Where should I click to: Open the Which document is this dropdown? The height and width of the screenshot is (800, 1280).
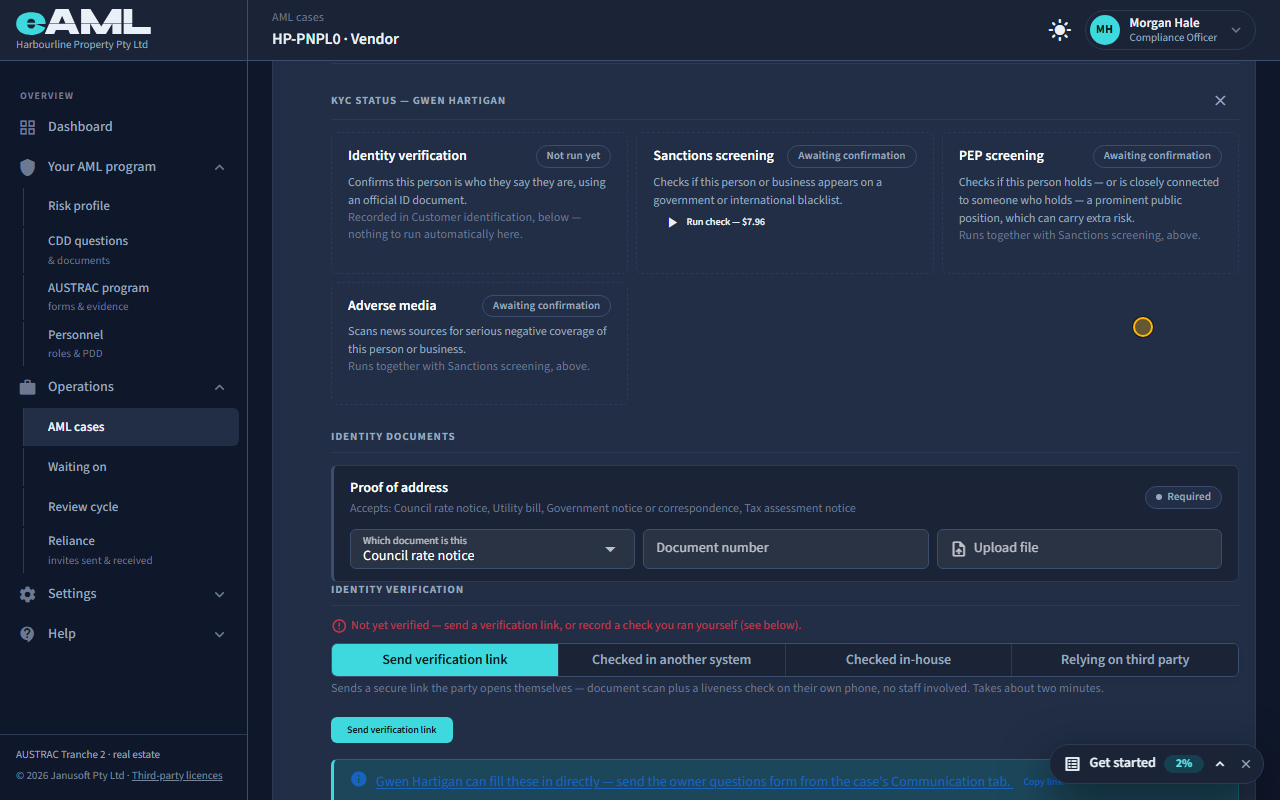(492, 549)
